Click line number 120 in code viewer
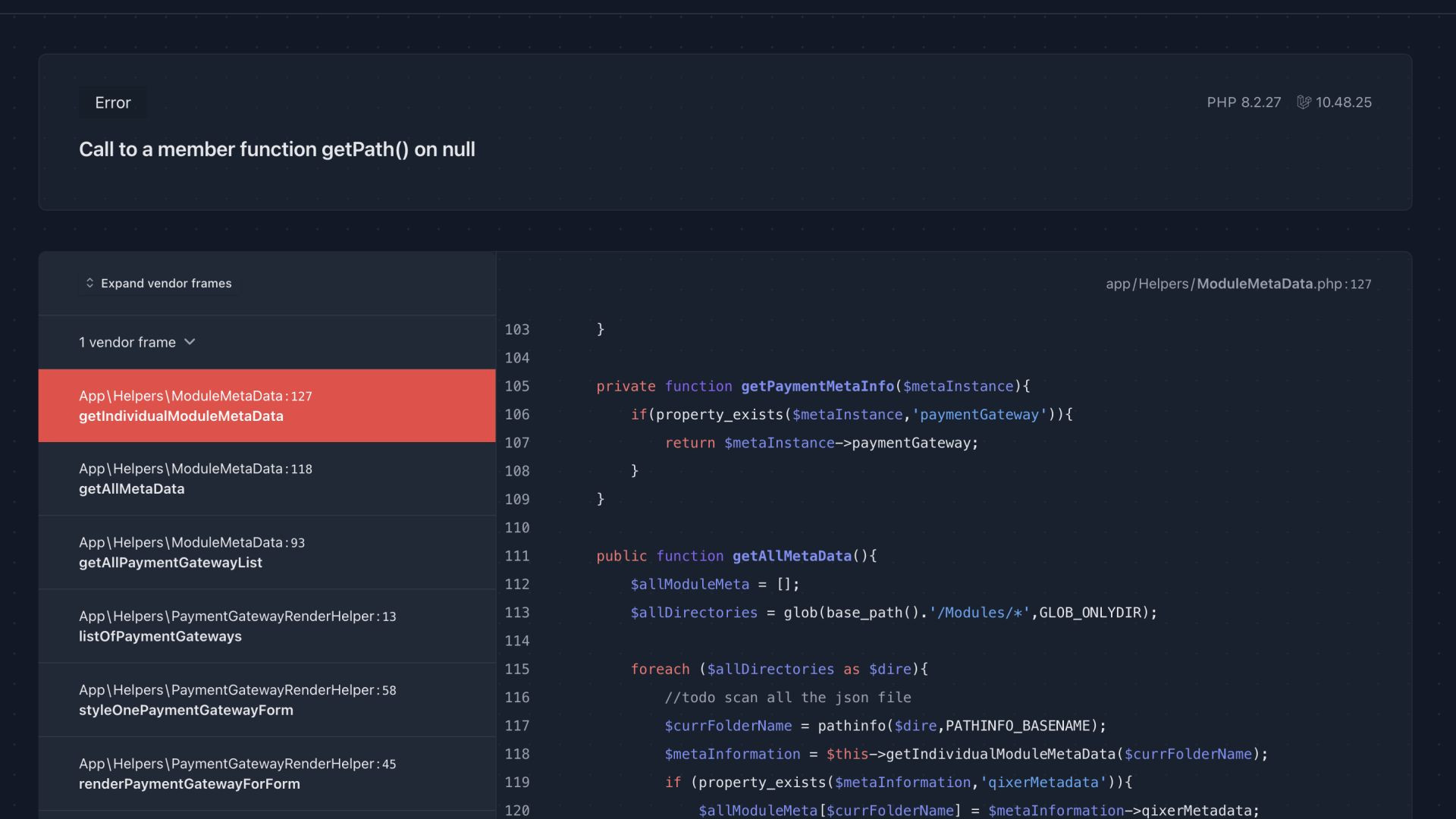Viewport: 1456px width, 819px height. tap(517, 810)
